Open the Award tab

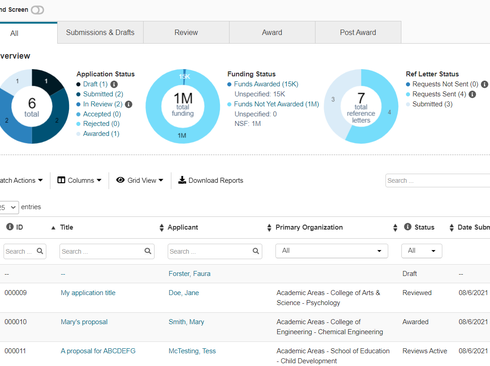point(272,32)
